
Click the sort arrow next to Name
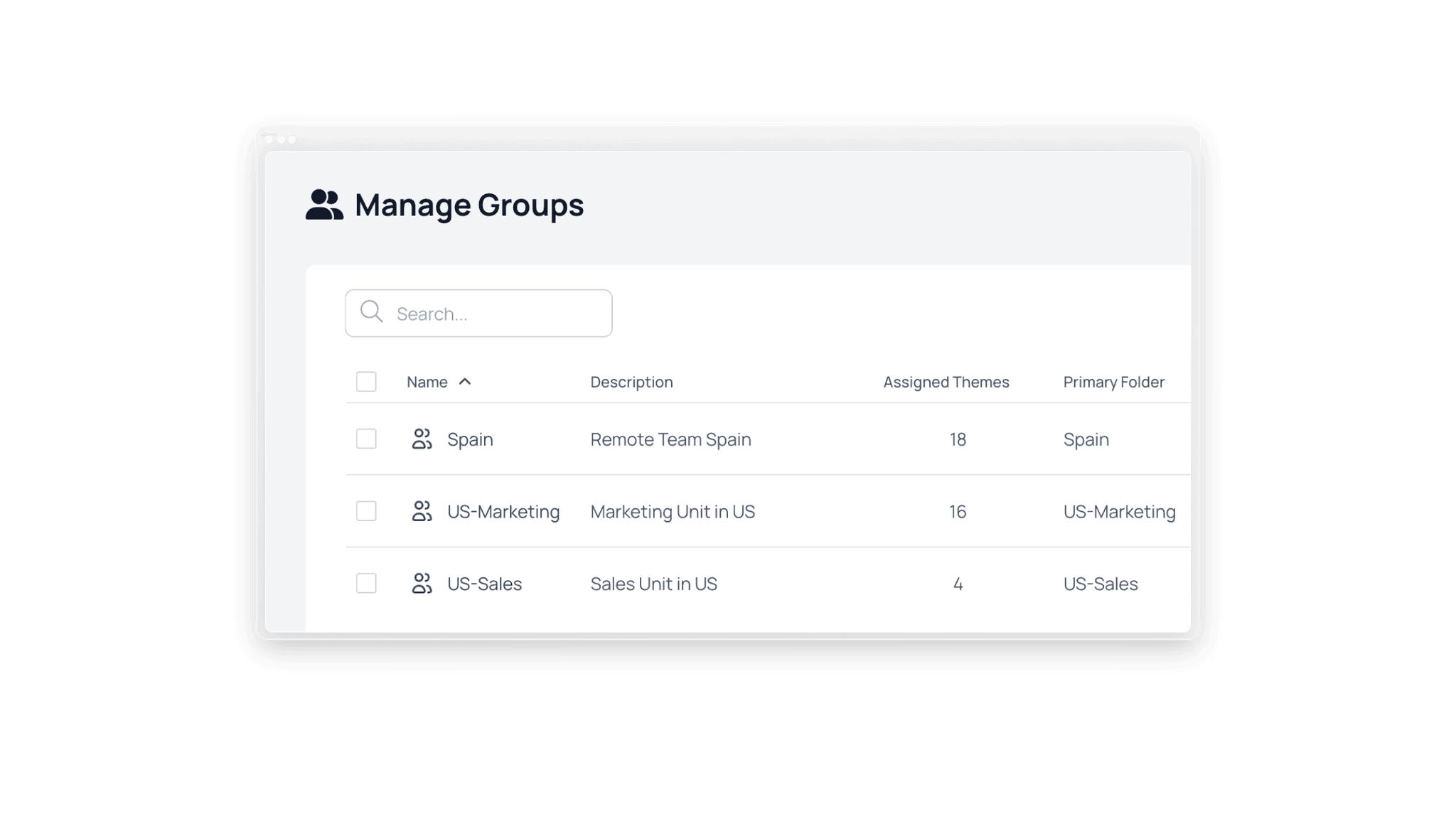point(465,382)
